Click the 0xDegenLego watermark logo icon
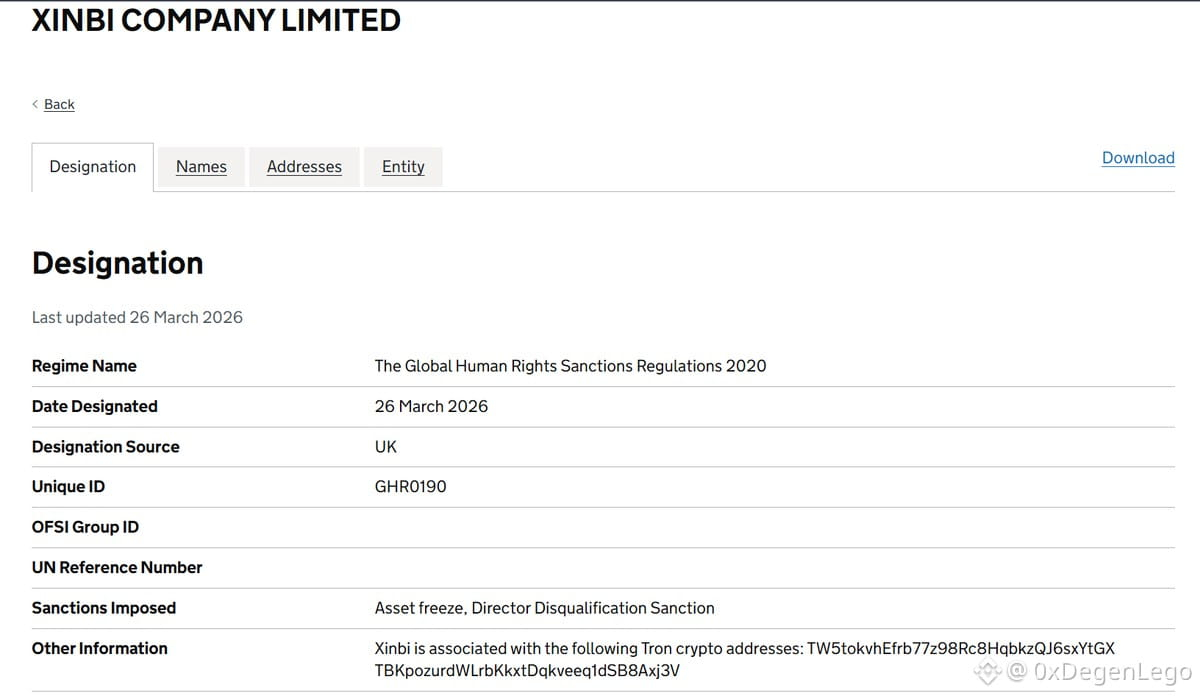The width and height of the screenshot is (1200, 696). click(x=989, y=670)
